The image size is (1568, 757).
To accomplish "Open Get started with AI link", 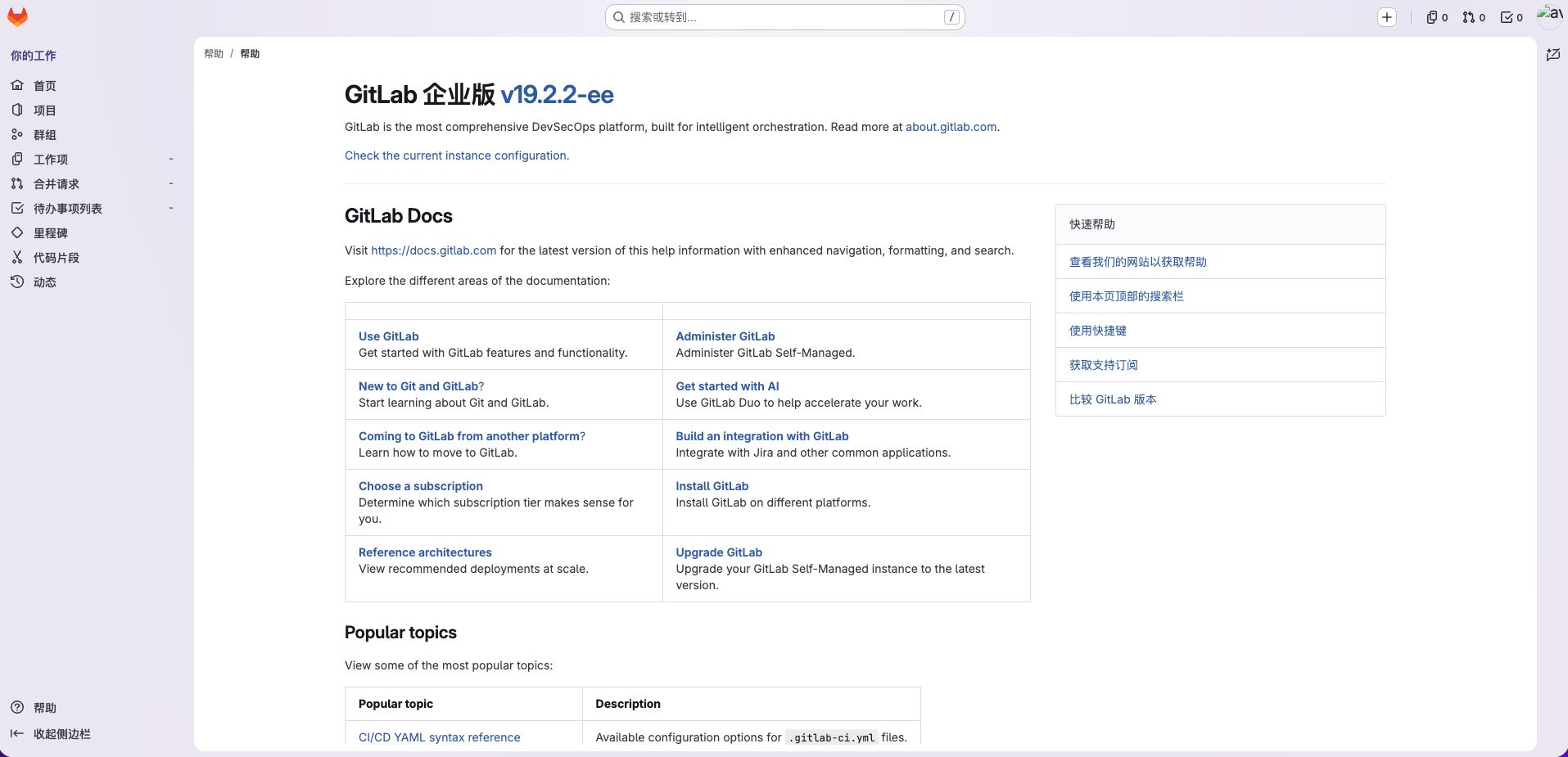I will [728, 386].
